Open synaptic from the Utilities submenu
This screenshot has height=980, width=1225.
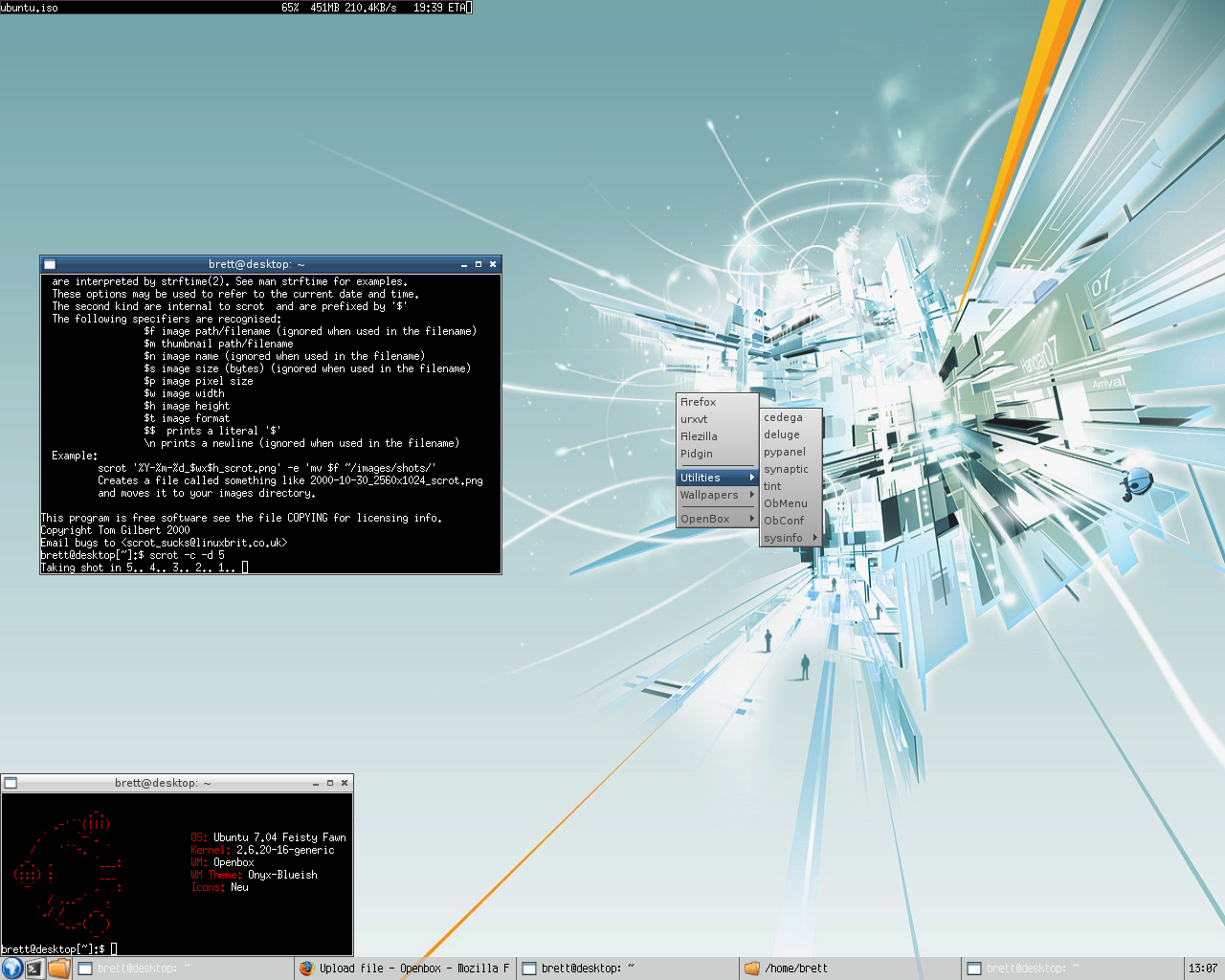pyautogui.click(x=791, y=469)
